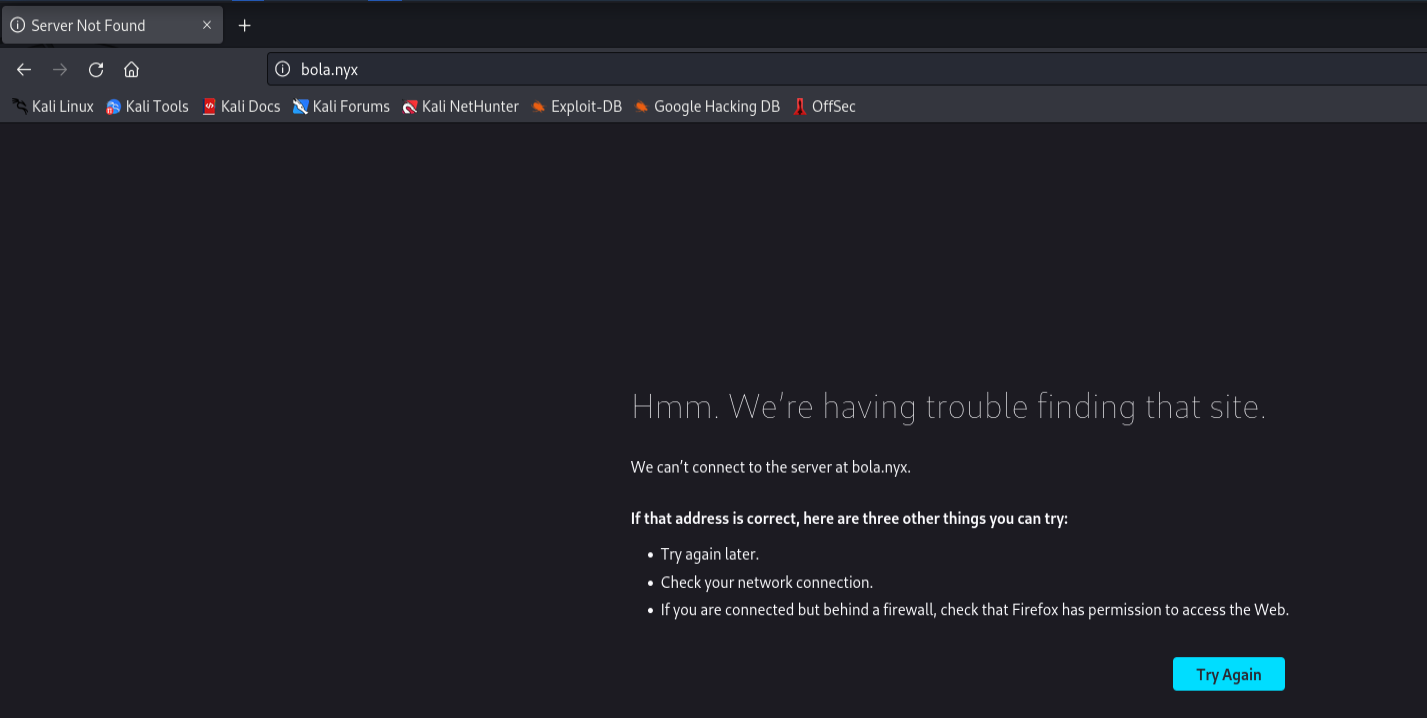The width and height of the screenshot is (1427, 718).
Task: Open a new tab with plus button
Action: click(244, 25)
